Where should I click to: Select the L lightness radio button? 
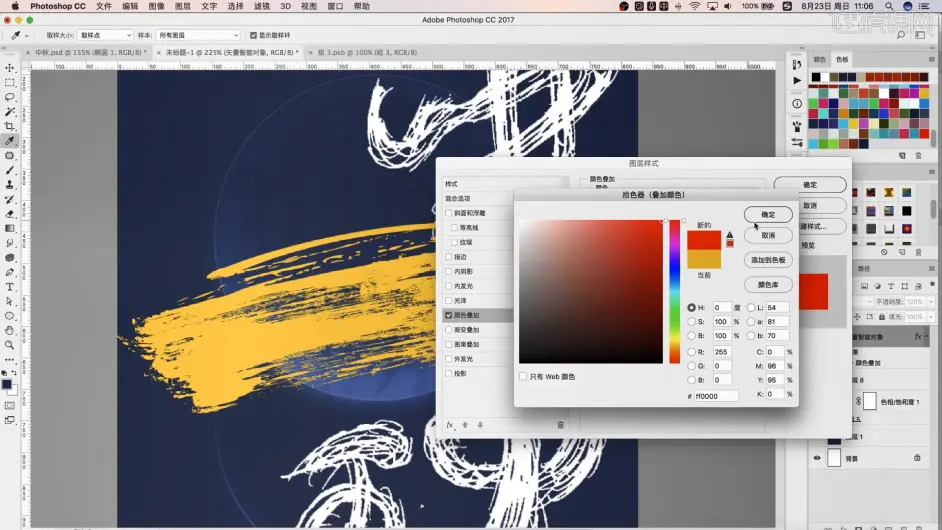[x=751, y=307]
